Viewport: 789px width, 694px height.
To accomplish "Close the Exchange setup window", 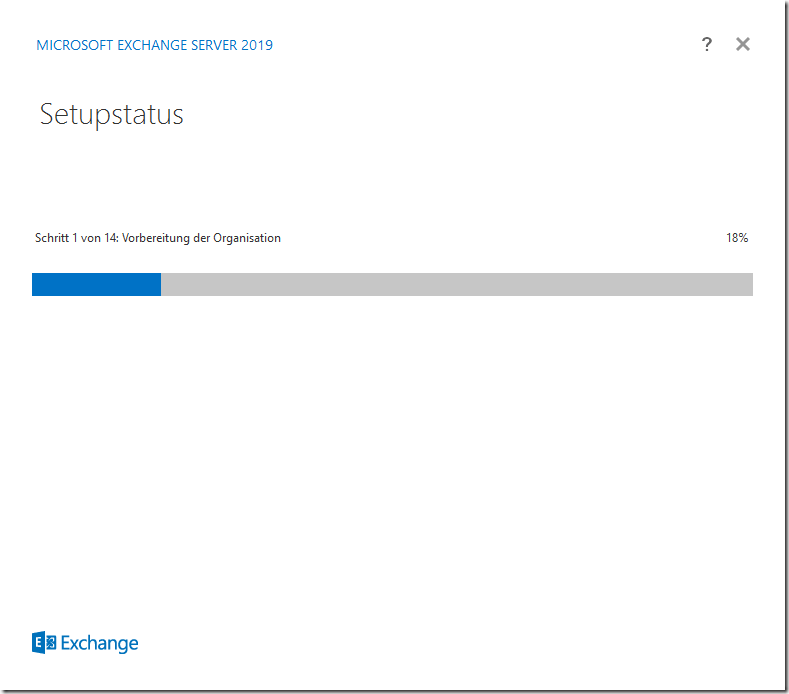I will (x=742, y=44).
